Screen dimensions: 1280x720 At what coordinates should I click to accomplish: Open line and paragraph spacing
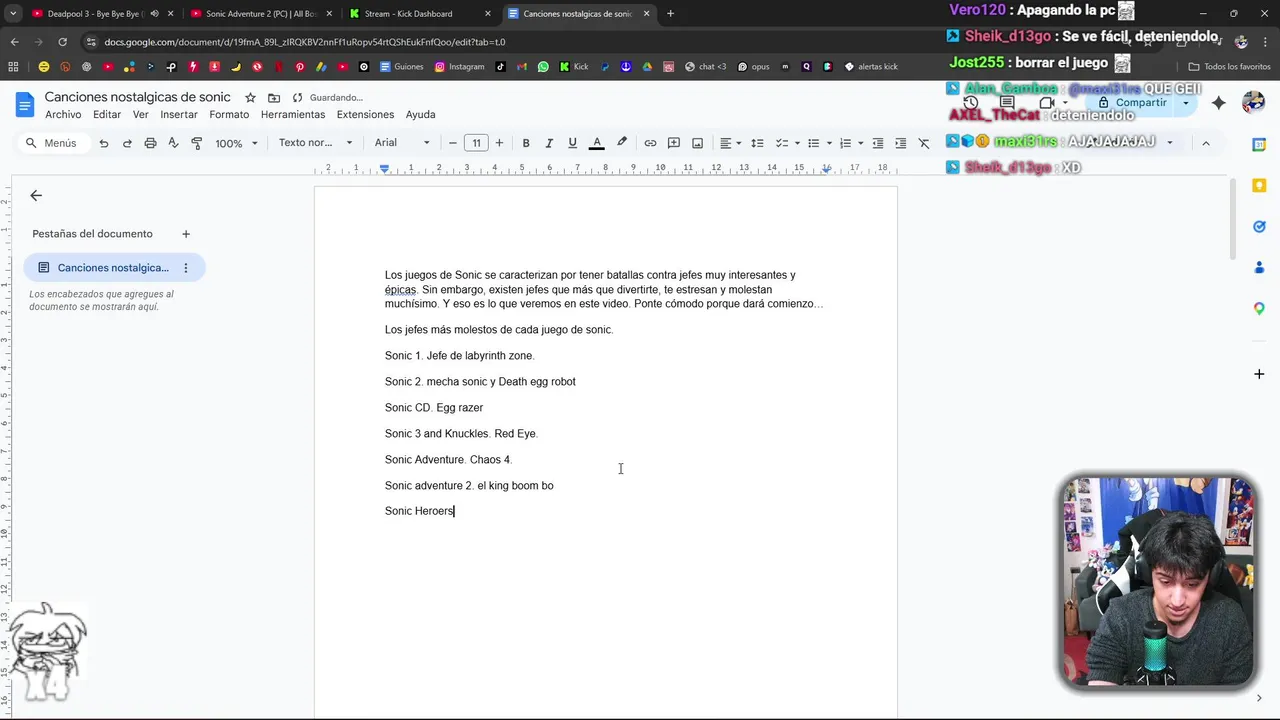click(x=757, y=143)
